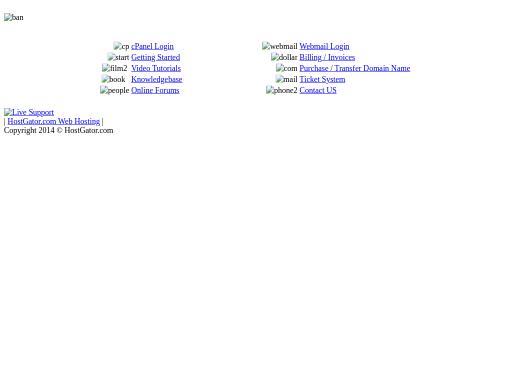Click the 'cp' icon beside cPanel Login

click(x=121, y=46)
